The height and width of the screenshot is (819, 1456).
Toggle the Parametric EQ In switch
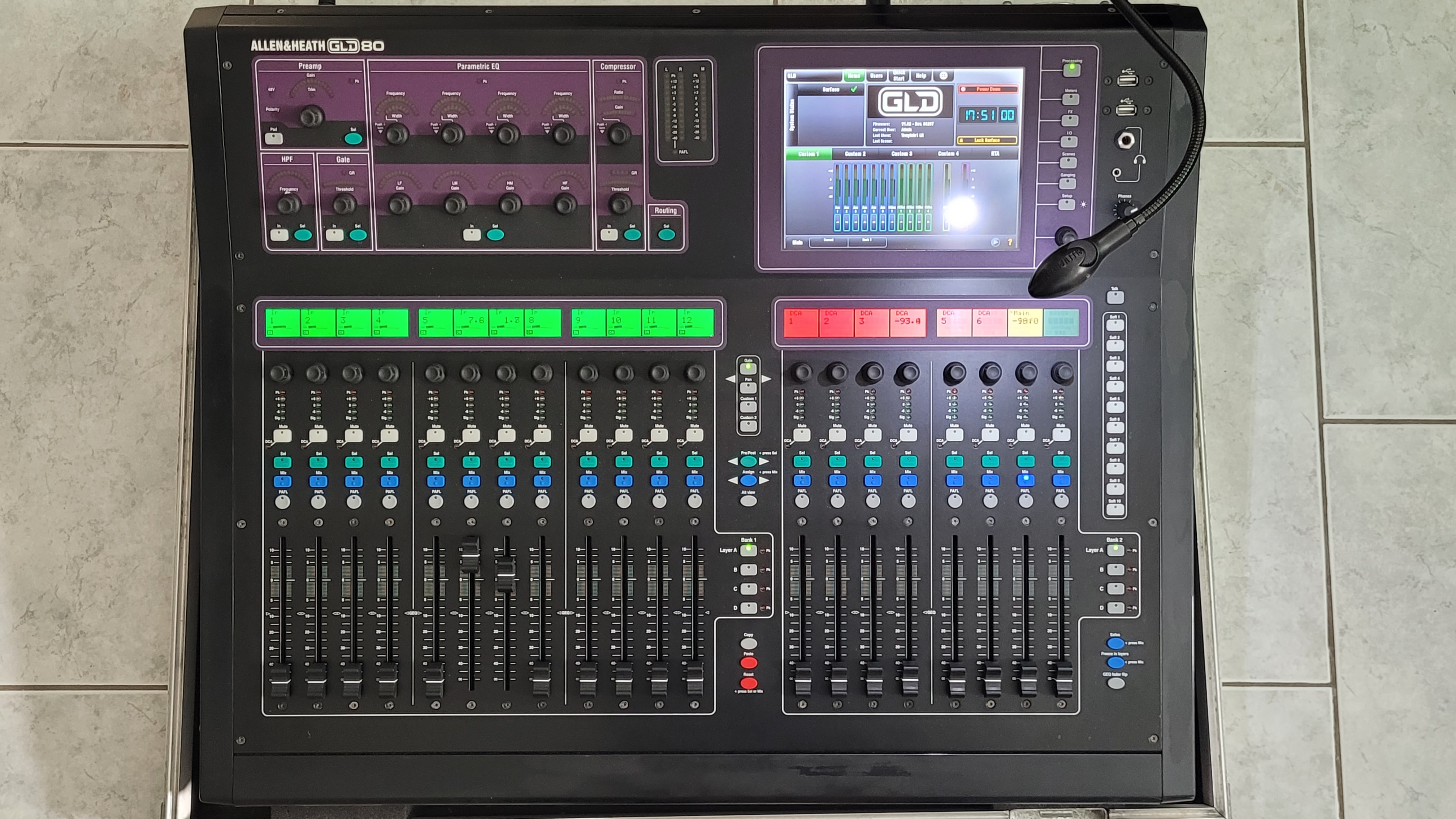472,235
